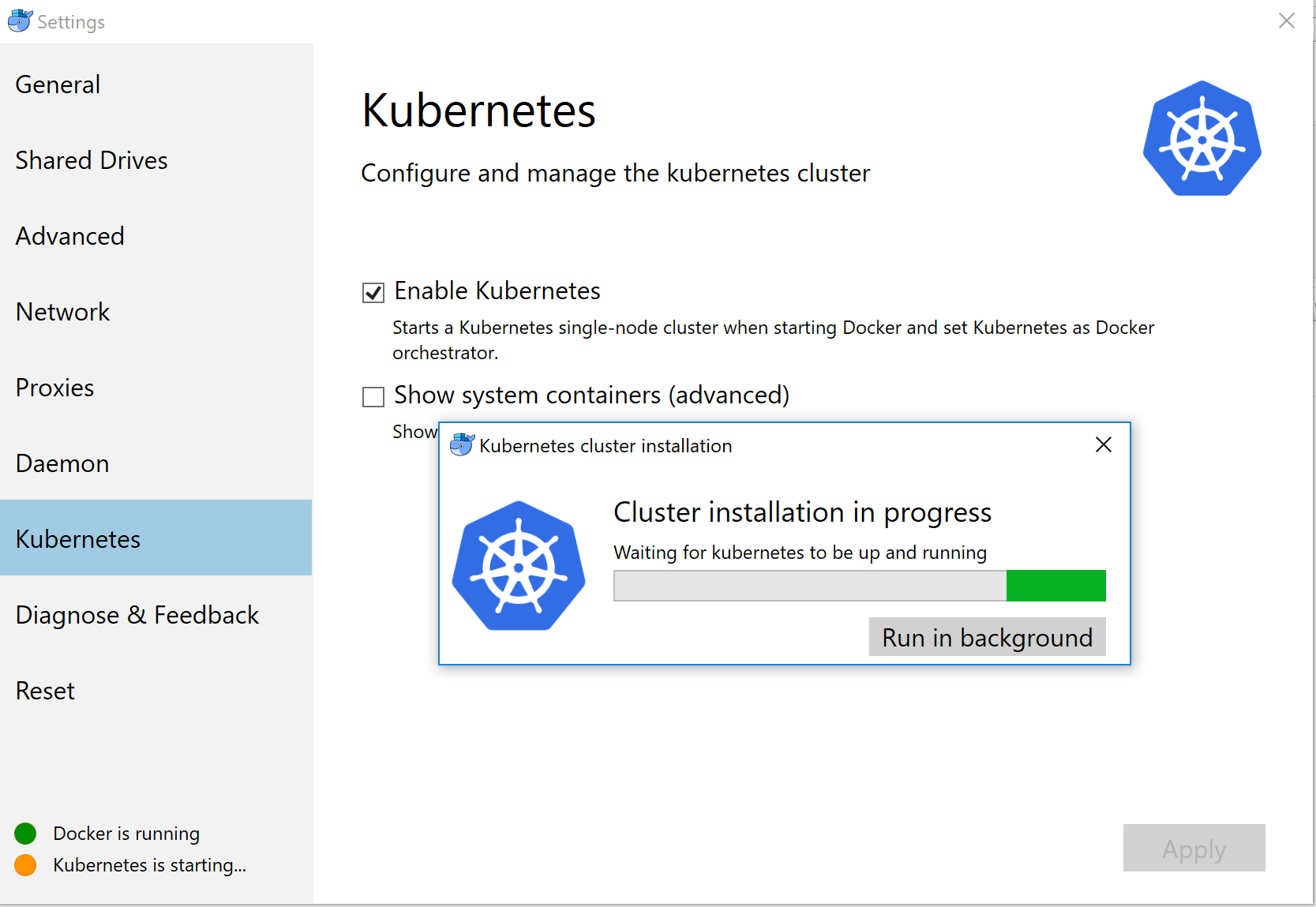The width and height of the screenshot is (1316, 907).
Task: Click 'Configure and manage the kubernetes cluster' subtitle
Action: coord(615,174)
